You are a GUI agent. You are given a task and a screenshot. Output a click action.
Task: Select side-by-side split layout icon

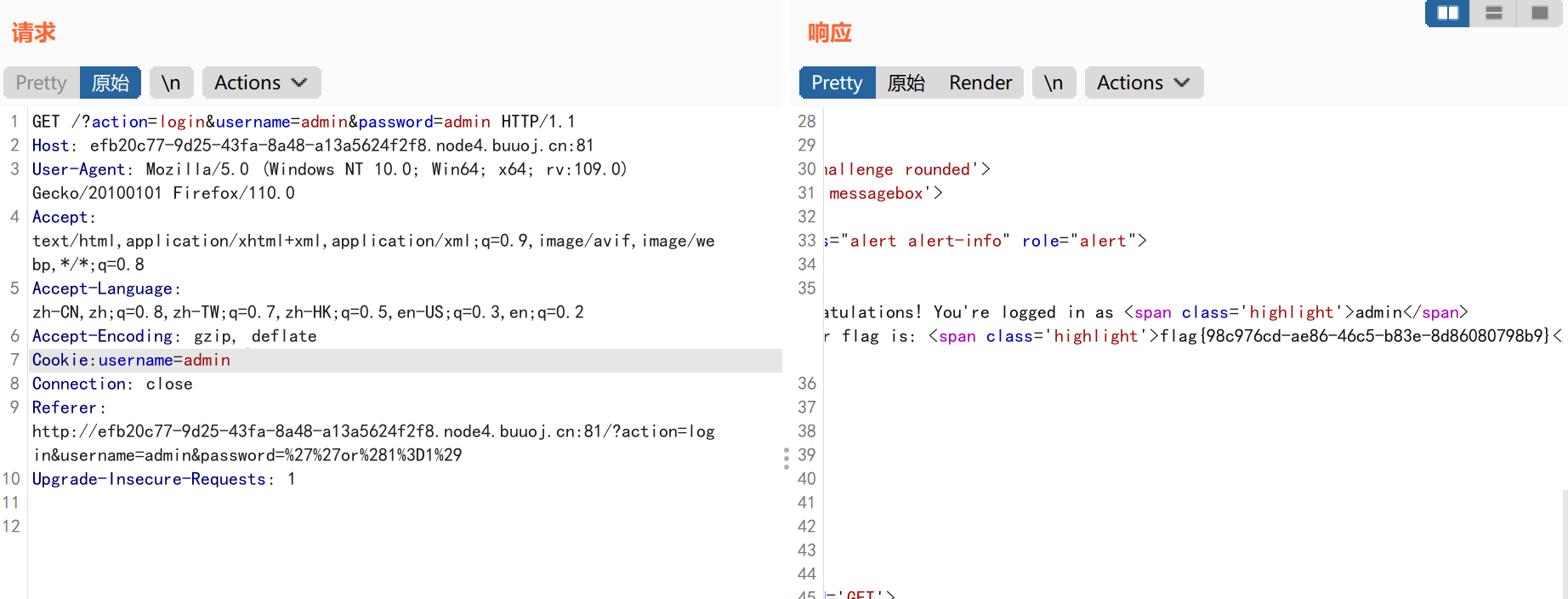(x=1447, y=13)
